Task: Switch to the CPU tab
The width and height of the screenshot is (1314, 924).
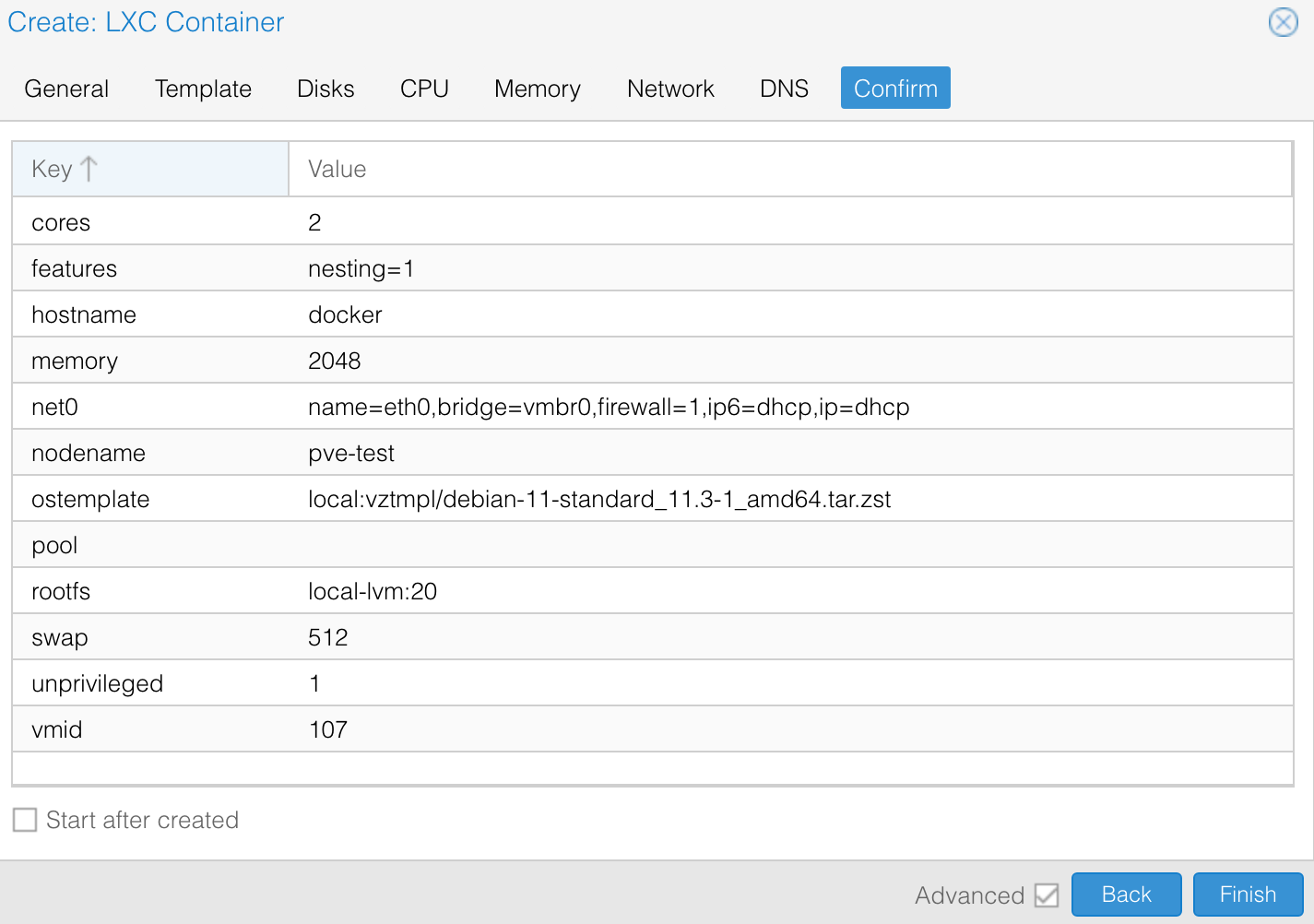Action: tap(423, 88)
